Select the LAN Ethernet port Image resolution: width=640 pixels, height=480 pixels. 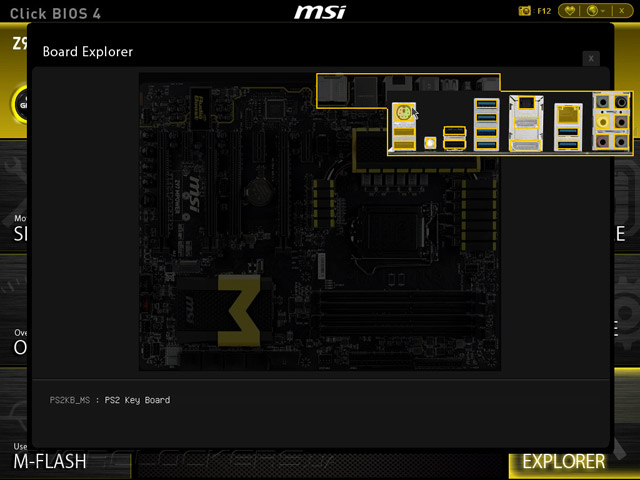[568, 115]
